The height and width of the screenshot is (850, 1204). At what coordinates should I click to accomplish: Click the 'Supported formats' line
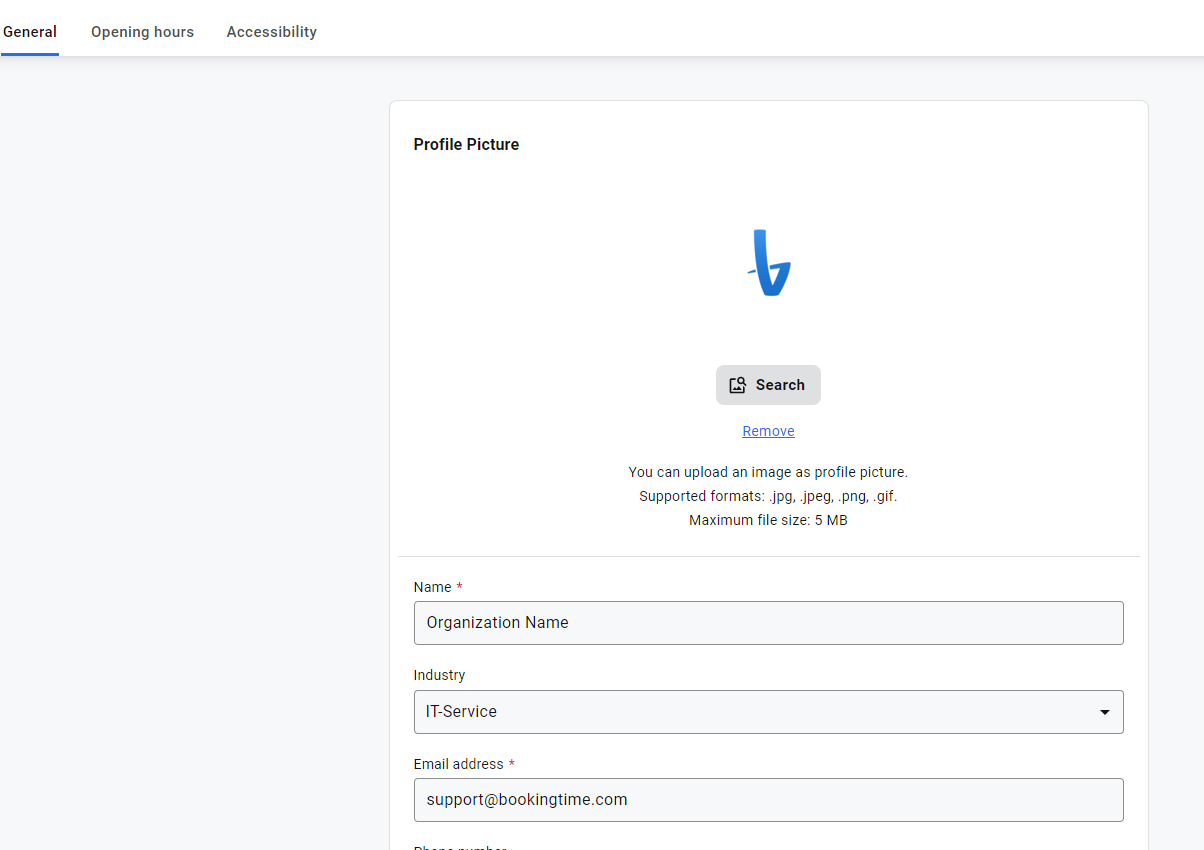coord(768,496)
